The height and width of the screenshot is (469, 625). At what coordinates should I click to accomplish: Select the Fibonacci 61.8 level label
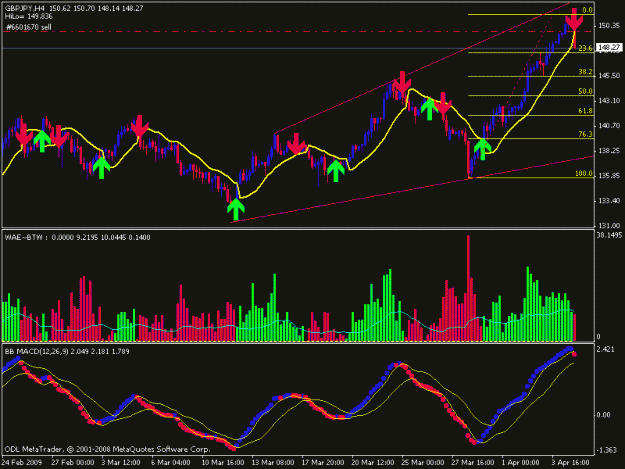585,111
